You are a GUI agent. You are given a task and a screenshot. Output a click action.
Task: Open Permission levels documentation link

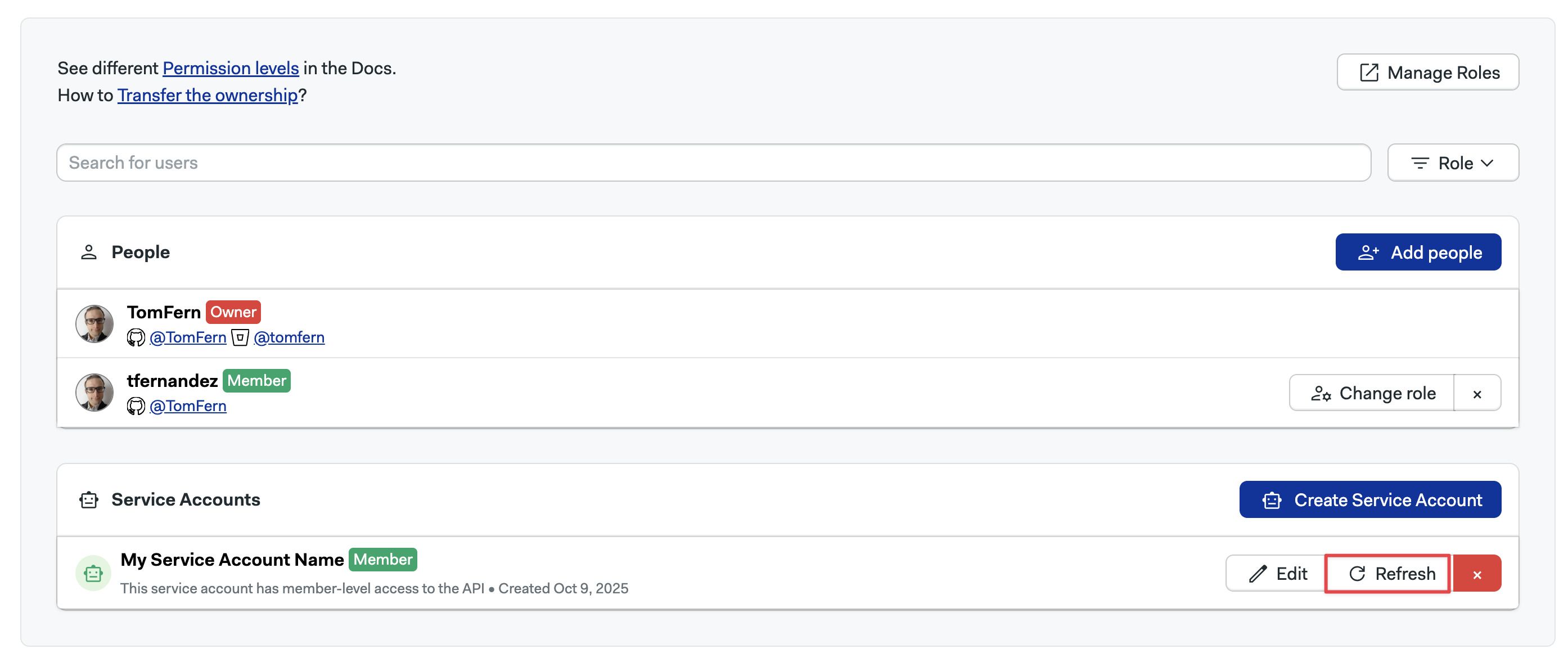230,68
